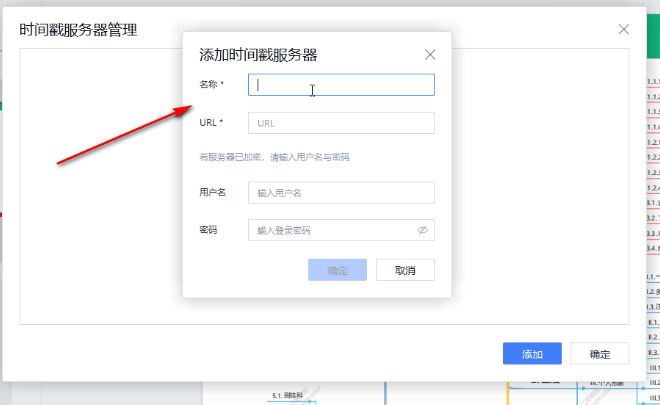Click the 名称 name input field
The width and height of the screenshot is (660, 405).
[x=341, y=85]
